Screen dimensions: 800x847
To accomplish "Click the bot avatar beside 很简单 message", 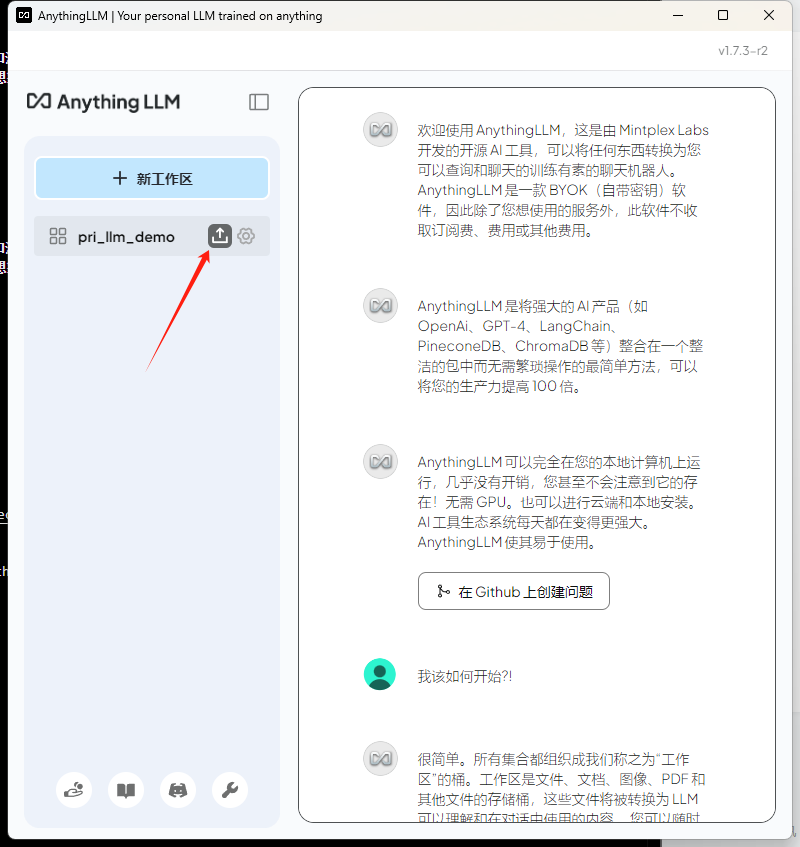I will 380,758.
